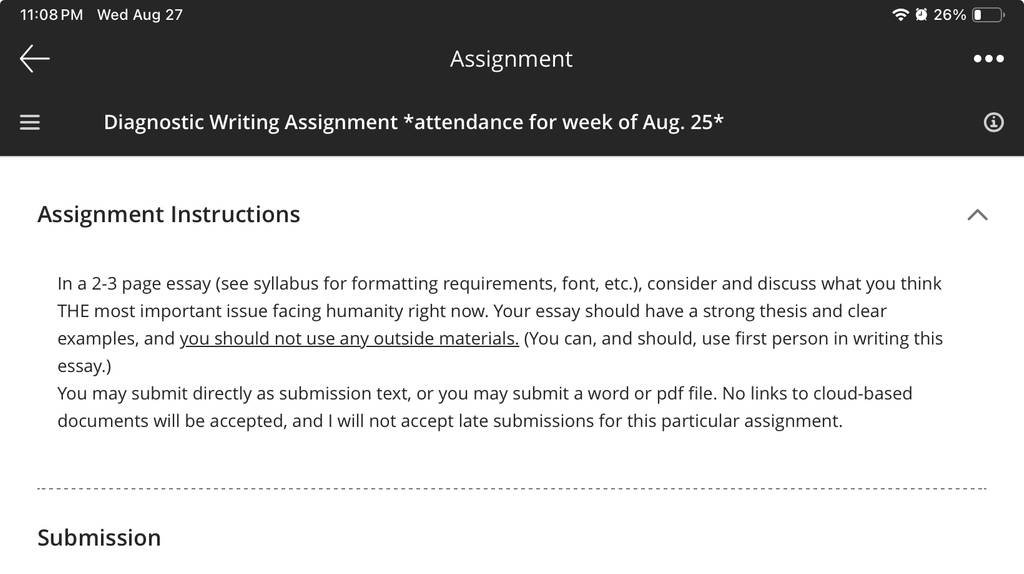1024x574 pixels.
Task: Tap the battery indicator icon
Action: click(988, 14)
